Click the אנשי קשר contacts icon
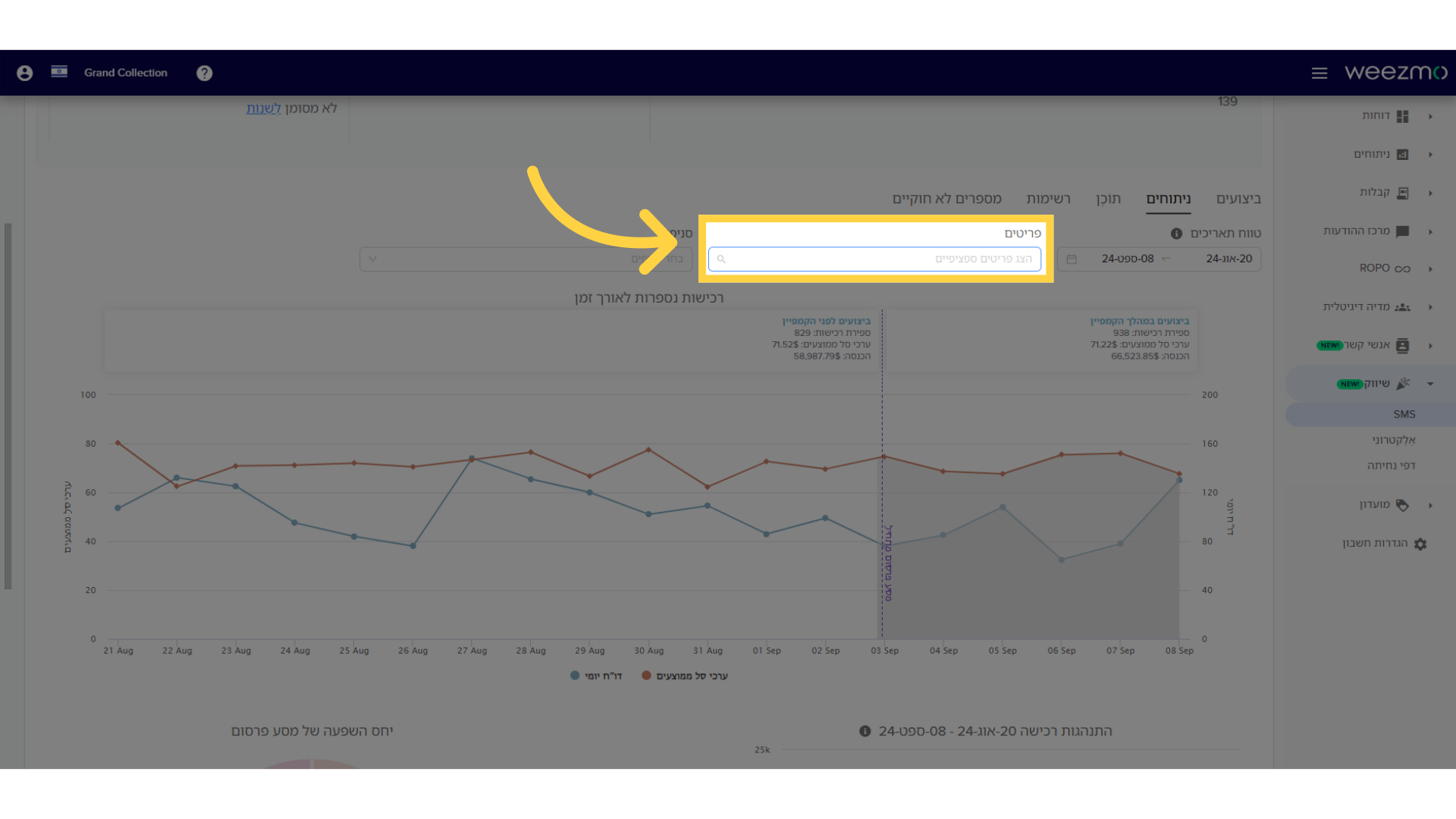 click(x=1402, y=346)
